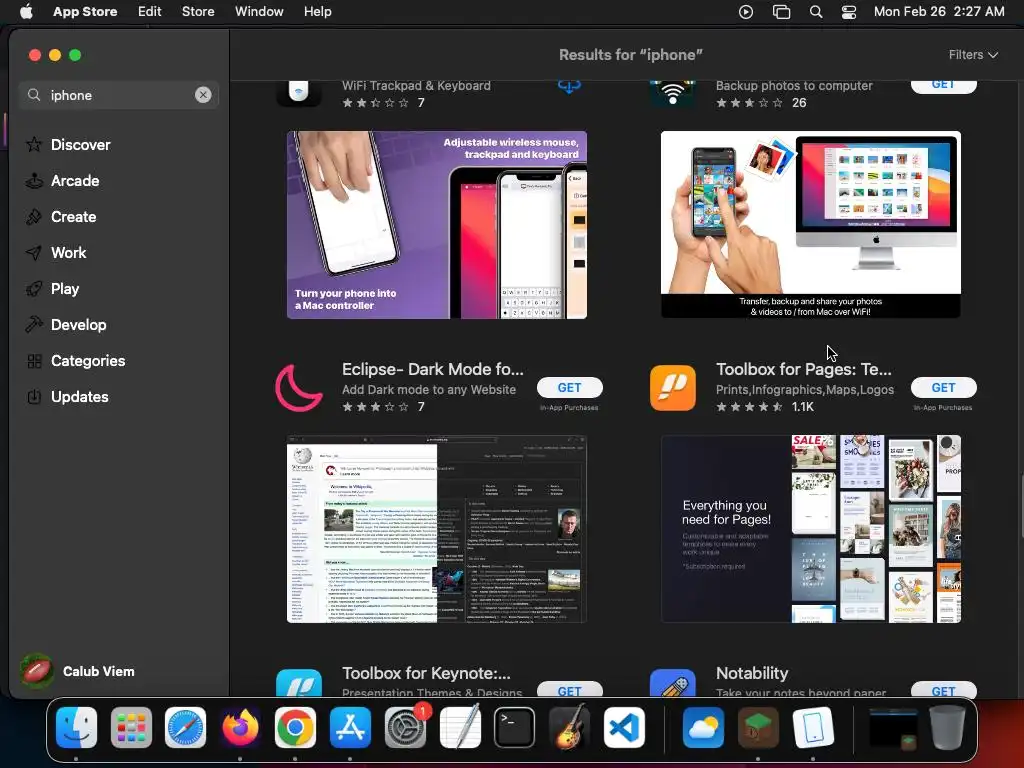Launch Firefox from the Dock

click(240, 728)
